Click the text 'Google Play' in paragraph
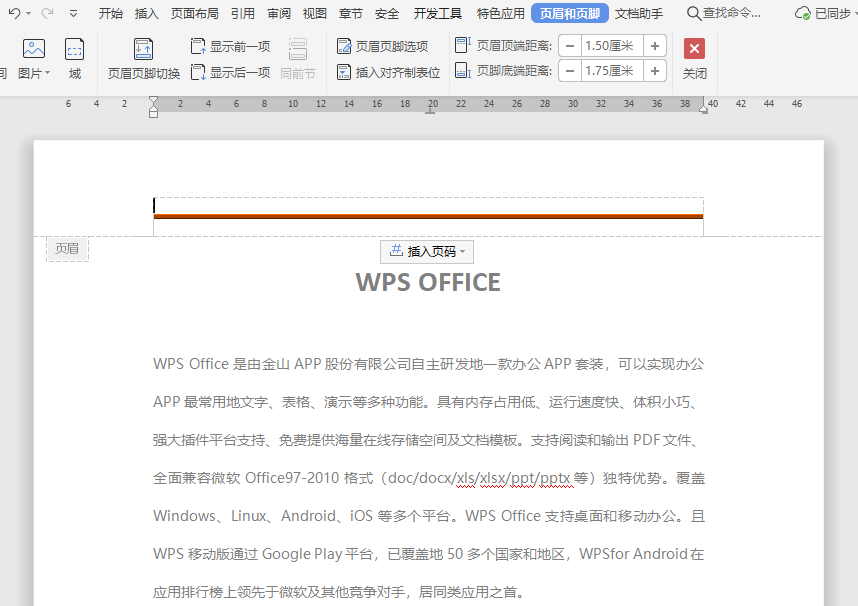858x606 pixels. (302, 554)
